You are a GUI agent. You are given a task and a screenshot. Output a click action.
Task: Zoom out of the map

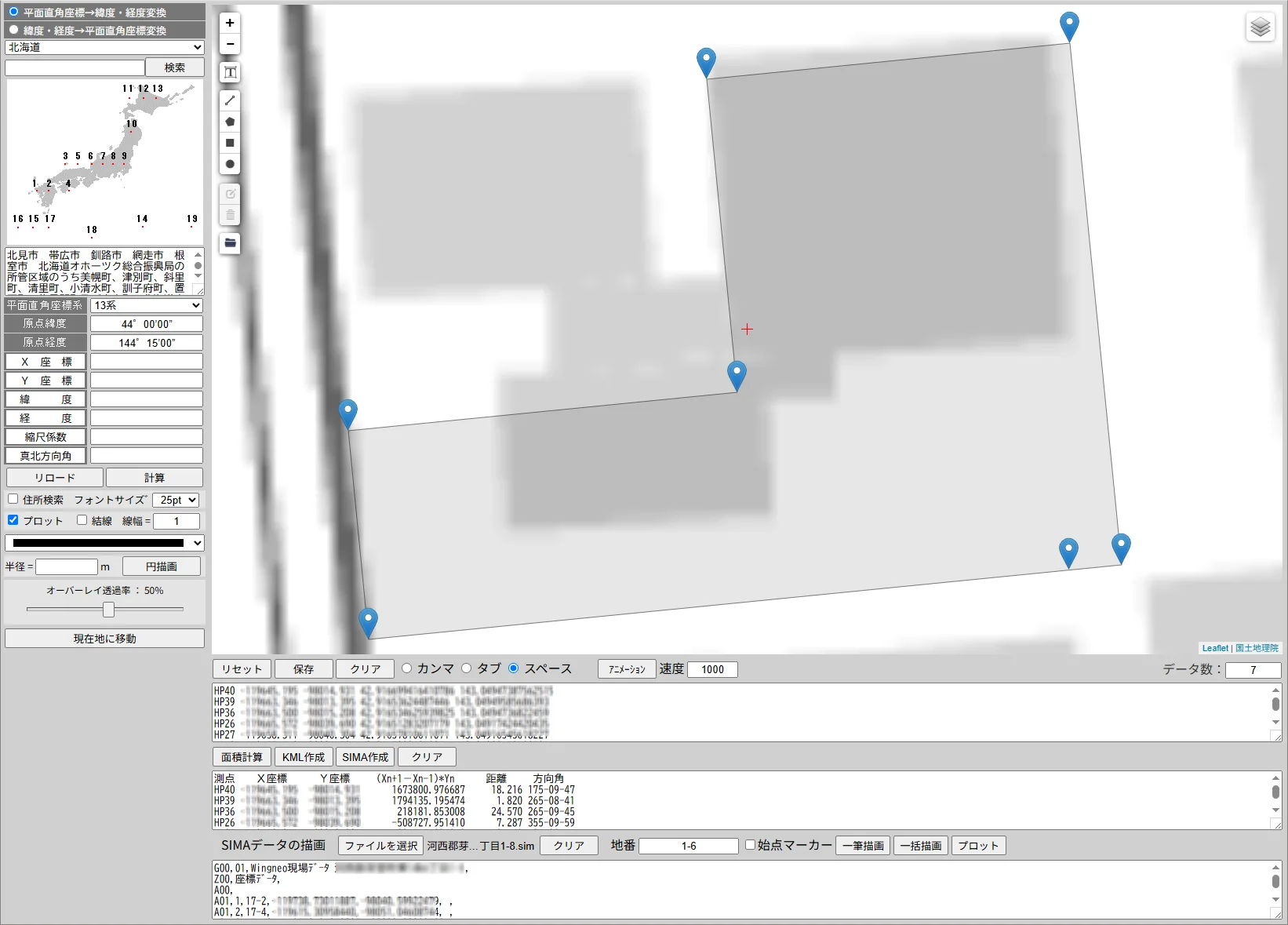[x=230, y=45]
